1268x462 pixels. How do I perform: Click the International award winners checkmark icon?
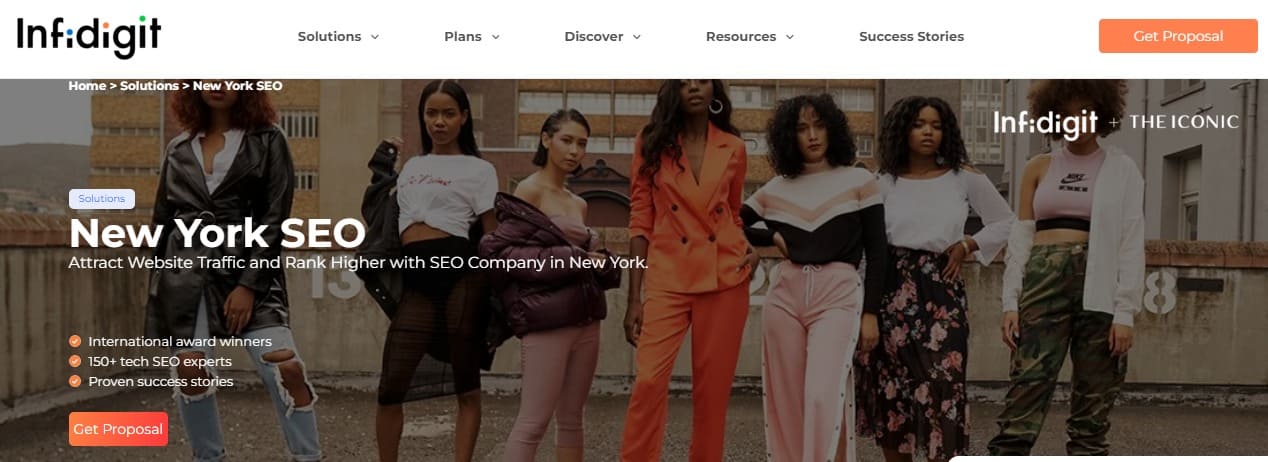pos(75,341)
